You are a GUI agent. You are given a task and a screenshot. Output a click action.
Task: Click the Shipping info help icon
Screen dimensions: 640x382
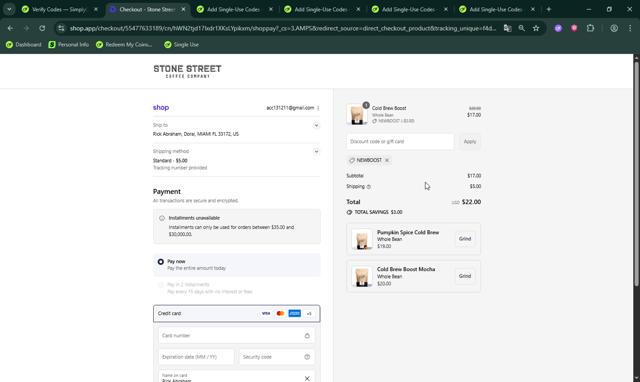point(369,187)
